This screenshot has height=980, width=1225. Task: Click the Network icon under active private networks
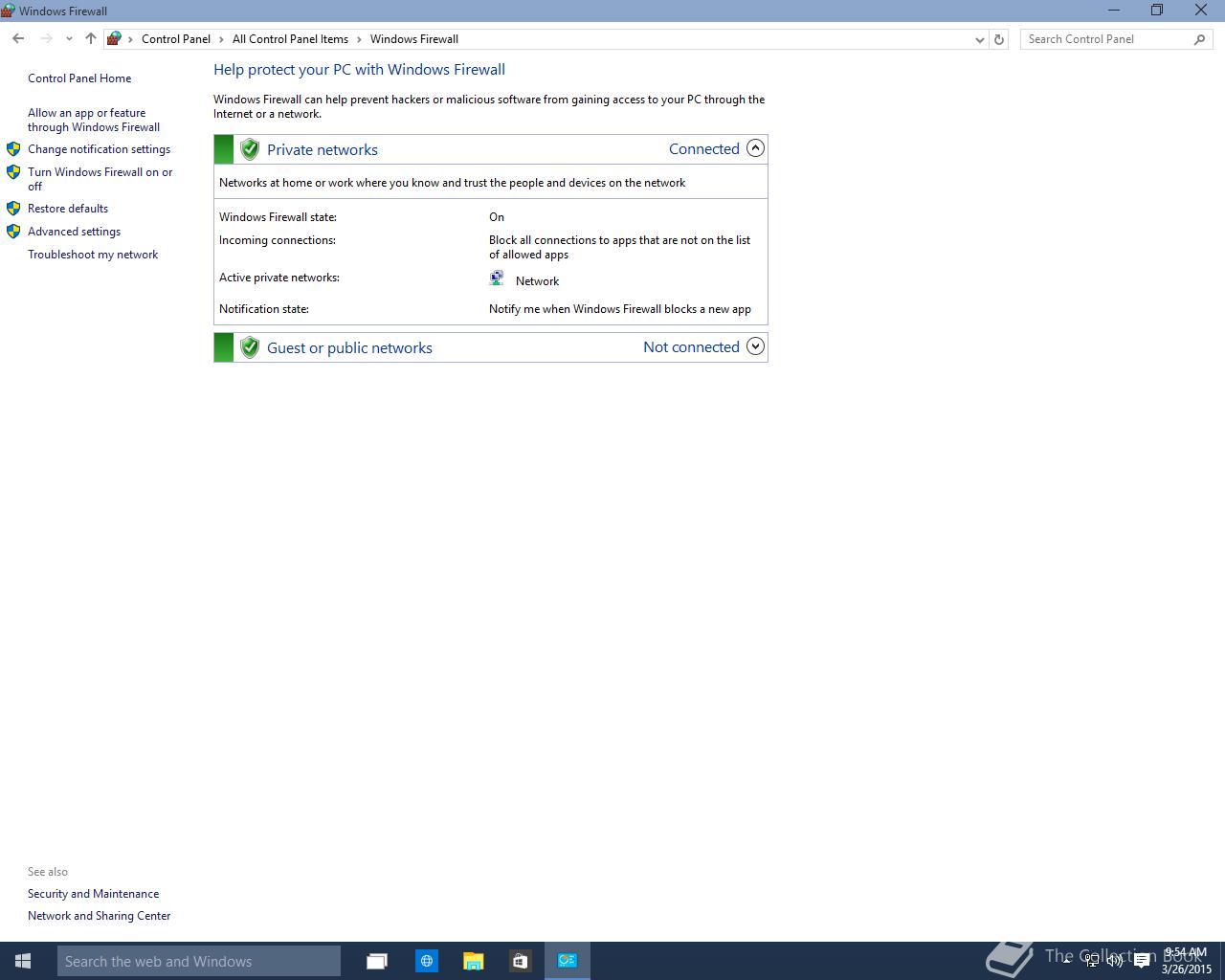pyautogui.click(x=497, y=278)
